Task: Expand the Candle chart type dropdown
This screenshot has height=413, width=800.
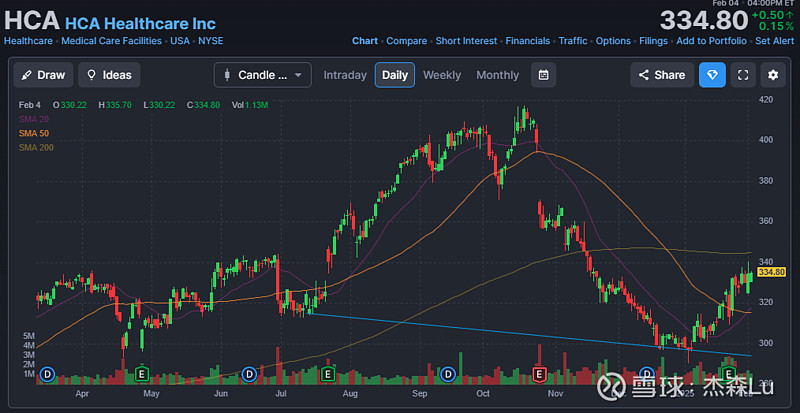Action: [262, 75]
